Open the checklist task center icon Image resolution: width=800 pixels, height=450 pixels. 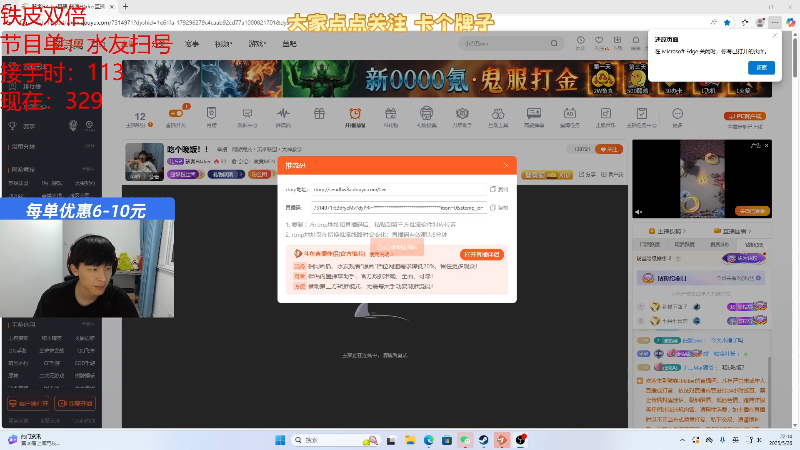click(641, 113)
